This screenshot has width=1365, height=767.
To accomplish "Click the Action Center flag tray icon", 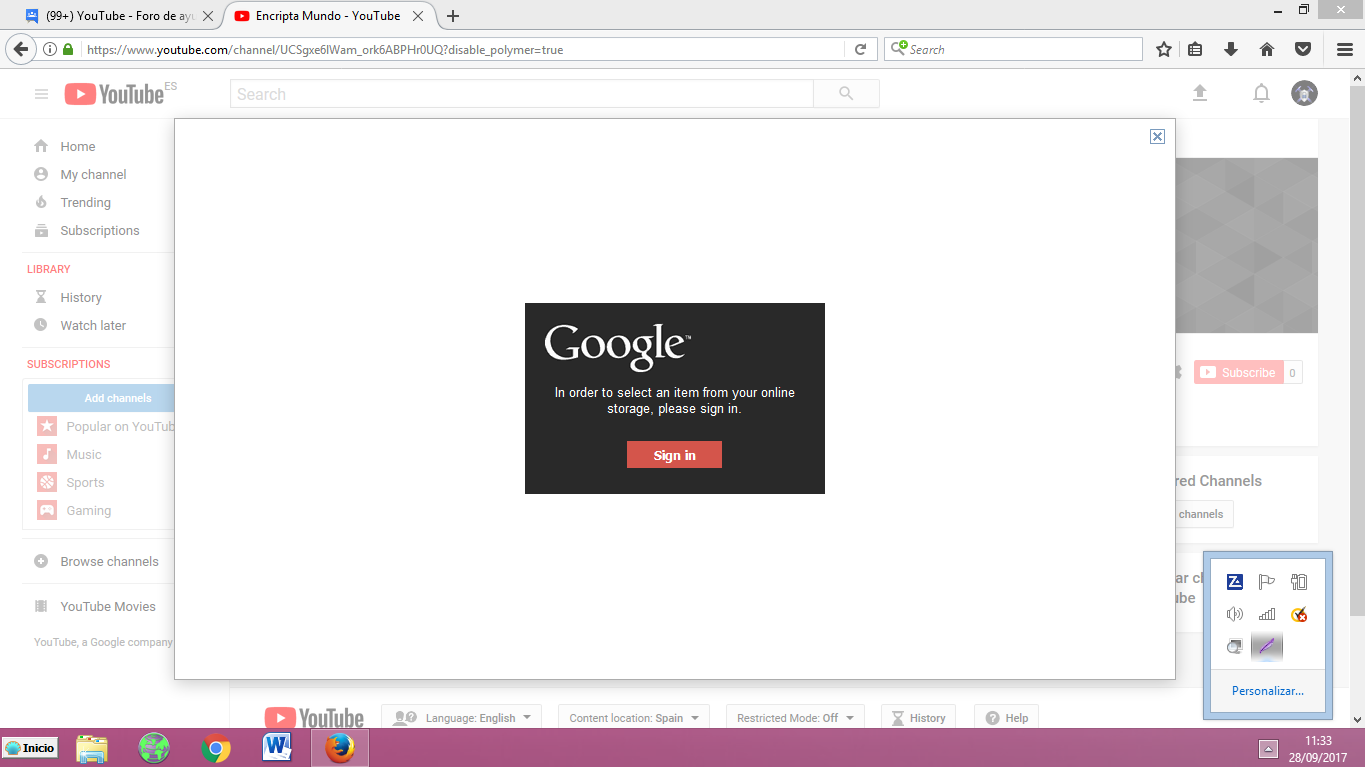I will (1267, 582).
